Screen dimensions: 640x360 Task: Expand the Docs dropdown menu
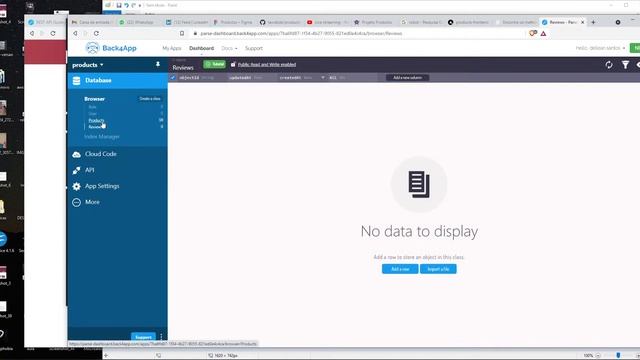point(229,48)
